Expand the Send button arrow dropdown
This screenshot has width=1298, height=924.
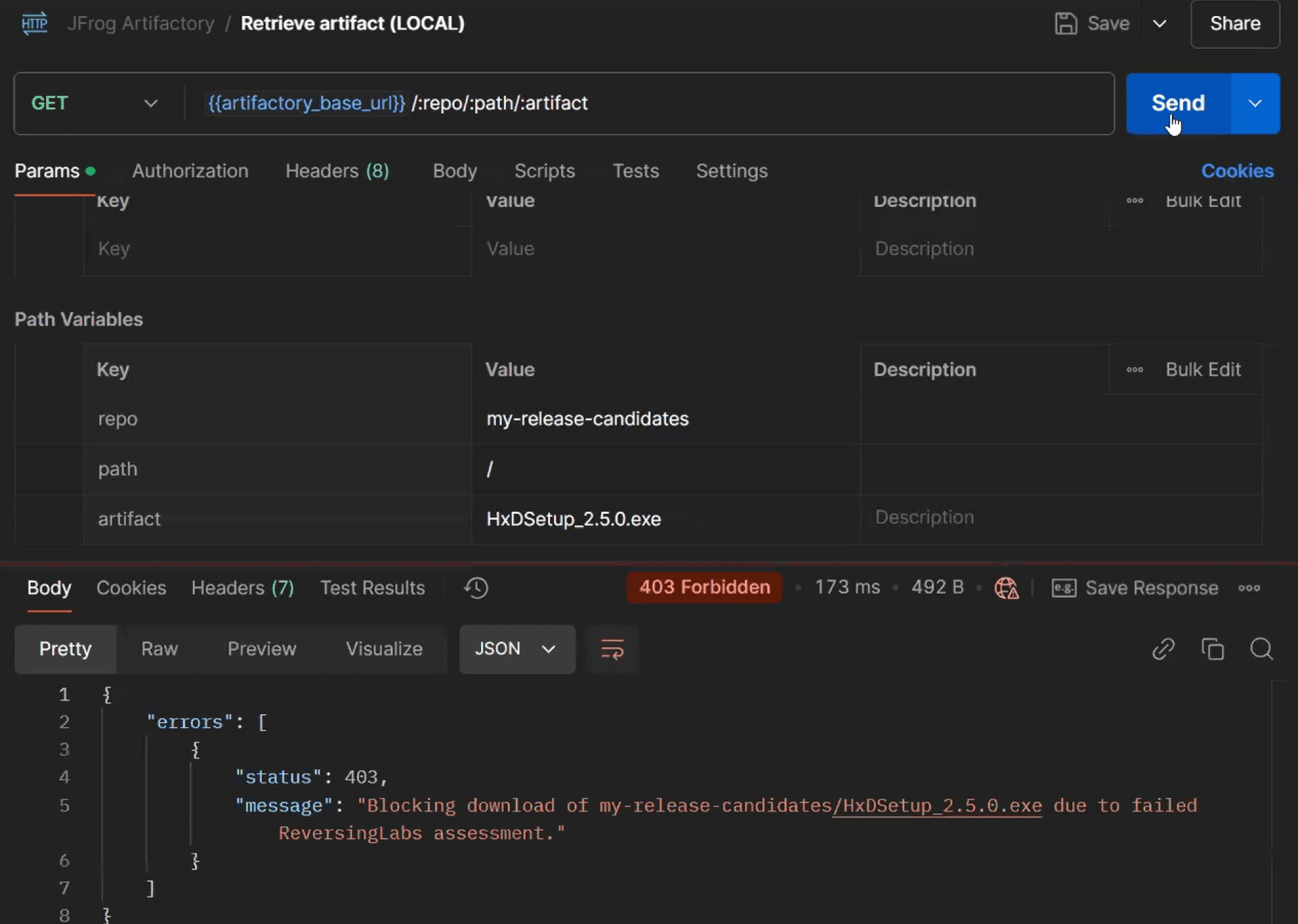[1255, 103]
